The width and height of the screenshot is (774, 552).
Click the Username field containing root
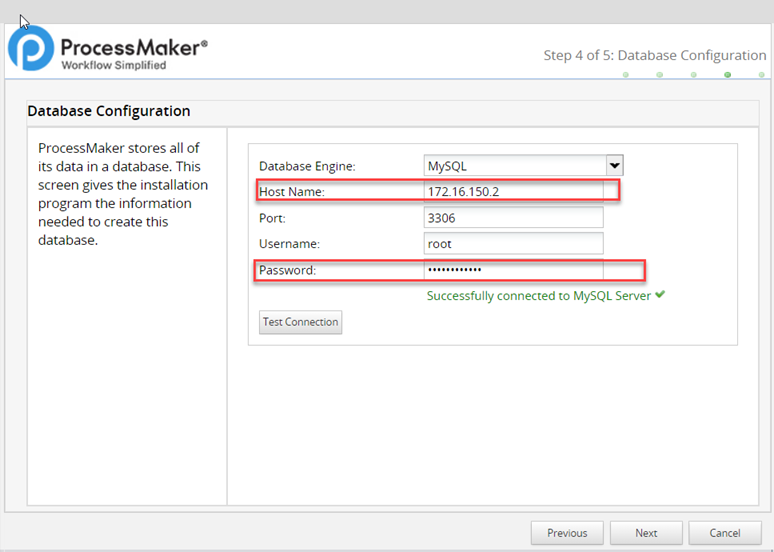pyautogui.click(x=513, y=243)
